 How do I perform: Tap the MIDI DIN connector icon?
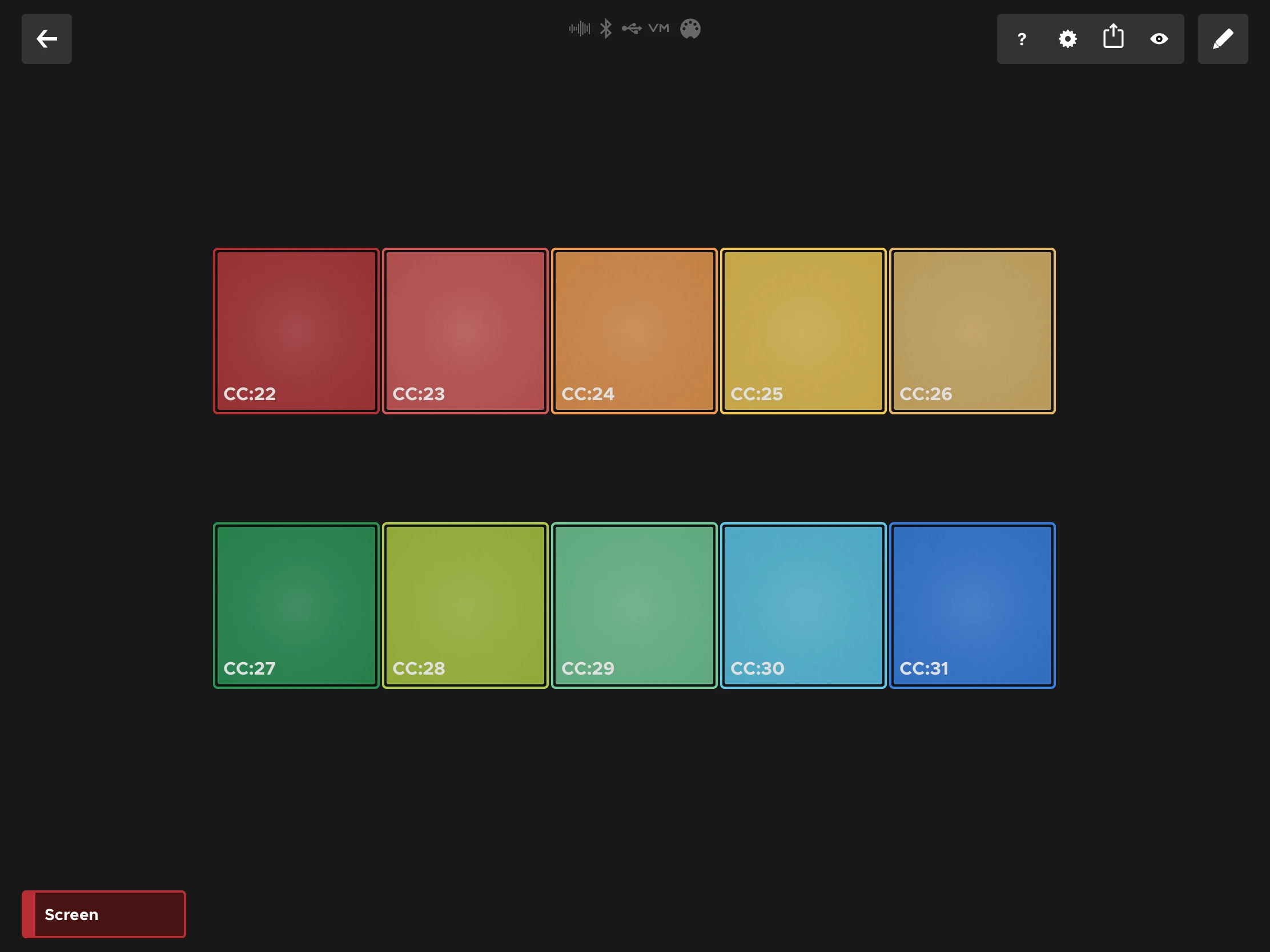[x=690, y=29]
